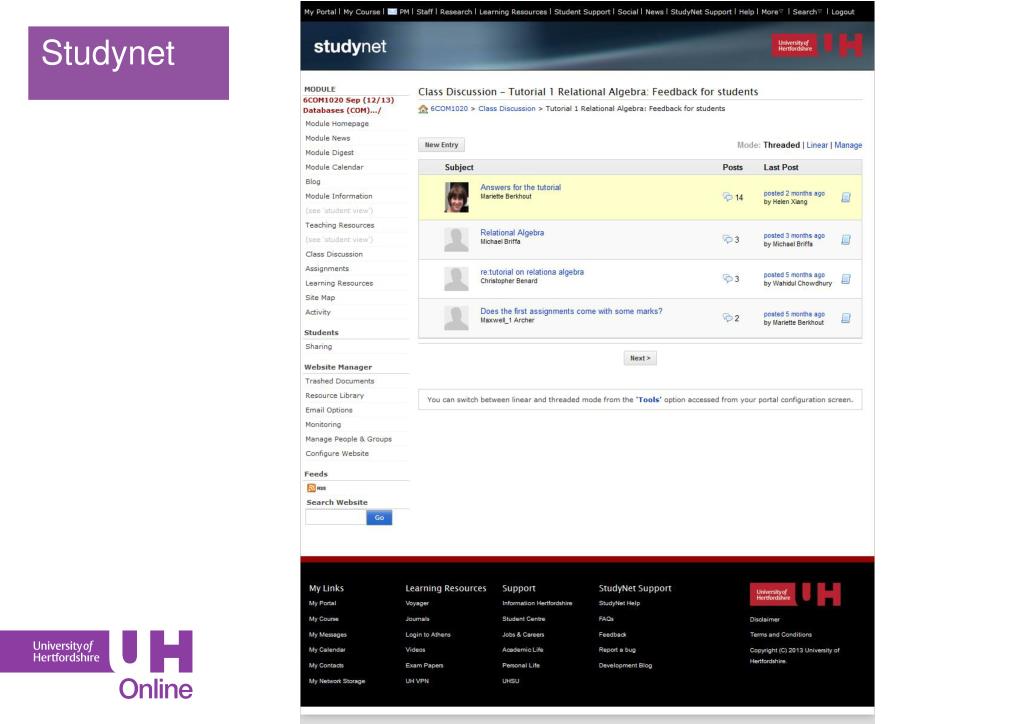Open My Course in top menu
Screen dimensions: 1024x724
click(362, 12)
